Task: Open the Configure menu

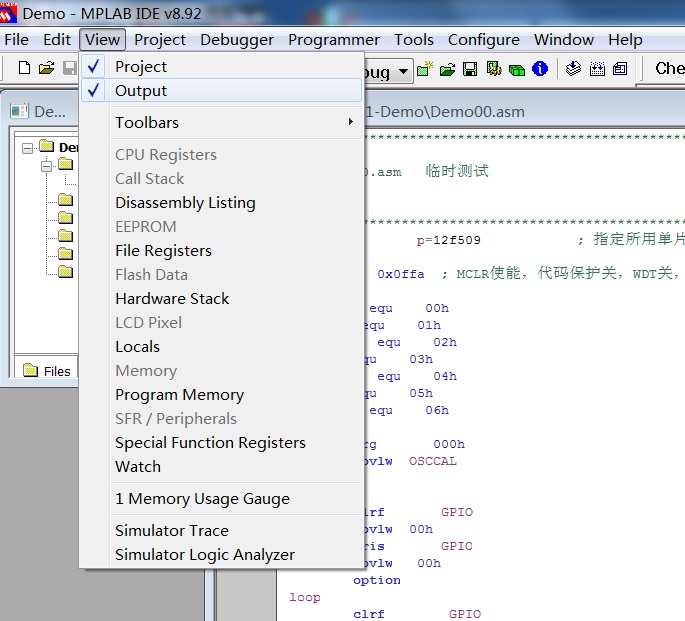Action: (484, 40)
